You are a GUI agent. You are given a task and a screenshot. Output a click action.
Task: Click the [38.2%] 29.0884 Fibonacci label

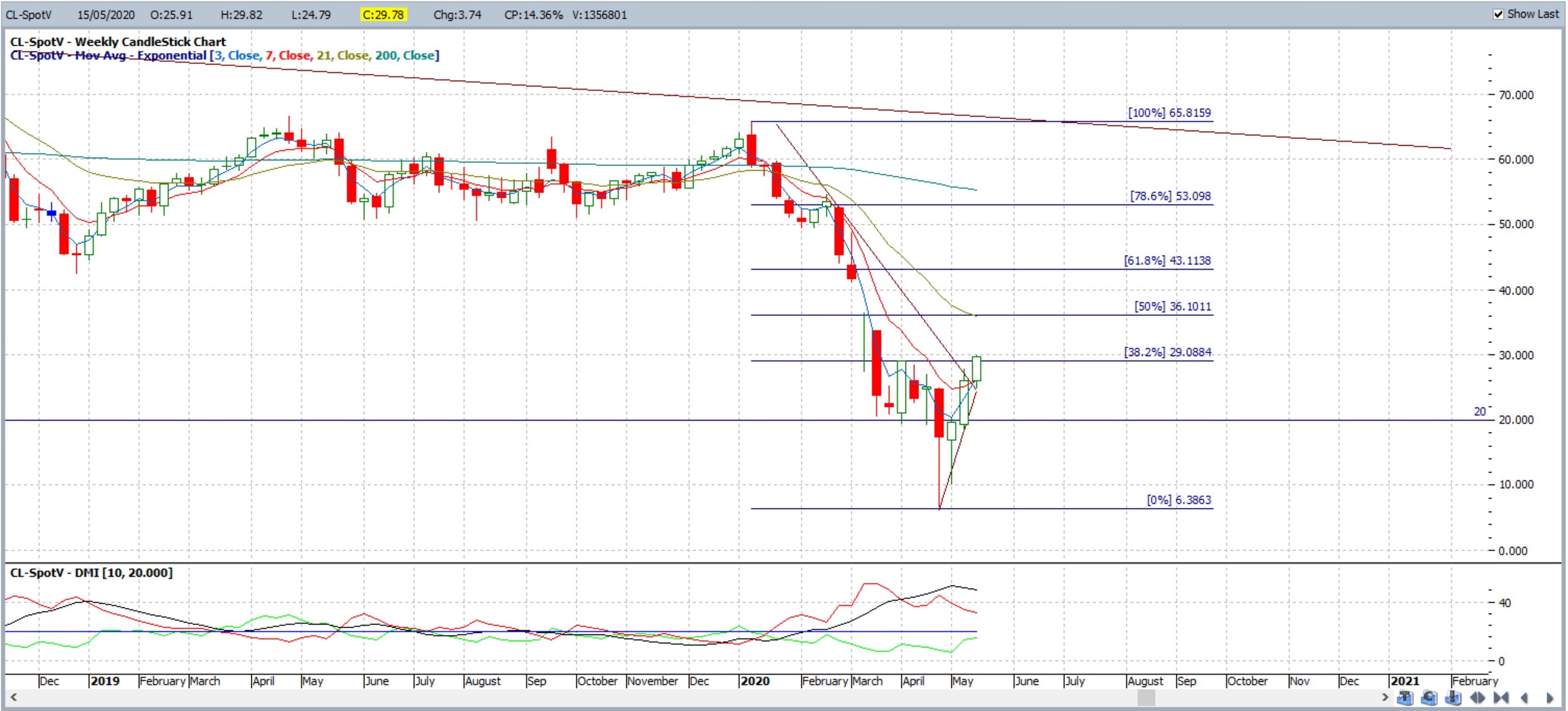tap(1167, 352)
